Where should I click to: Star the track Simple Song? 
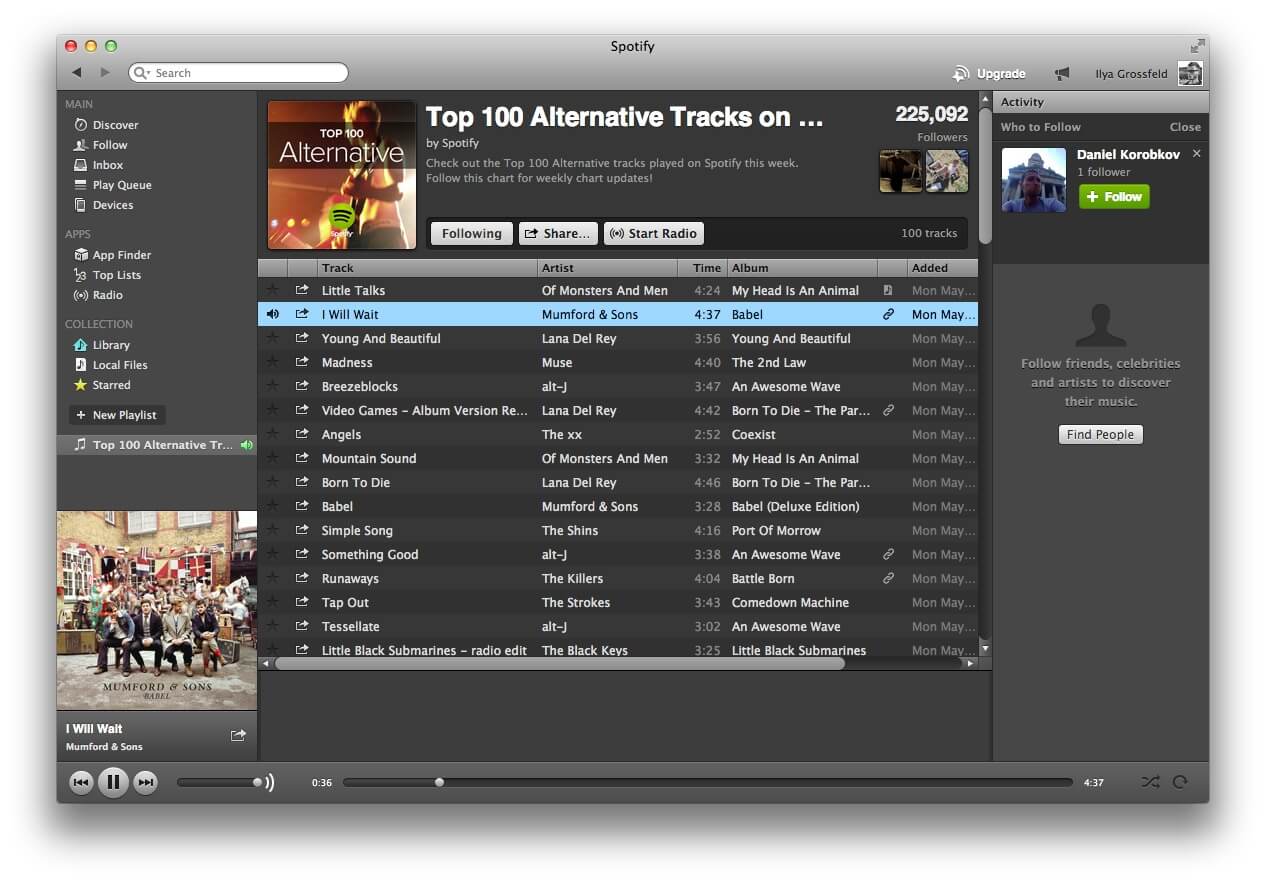pyautogui.click(x=272, y=530)
